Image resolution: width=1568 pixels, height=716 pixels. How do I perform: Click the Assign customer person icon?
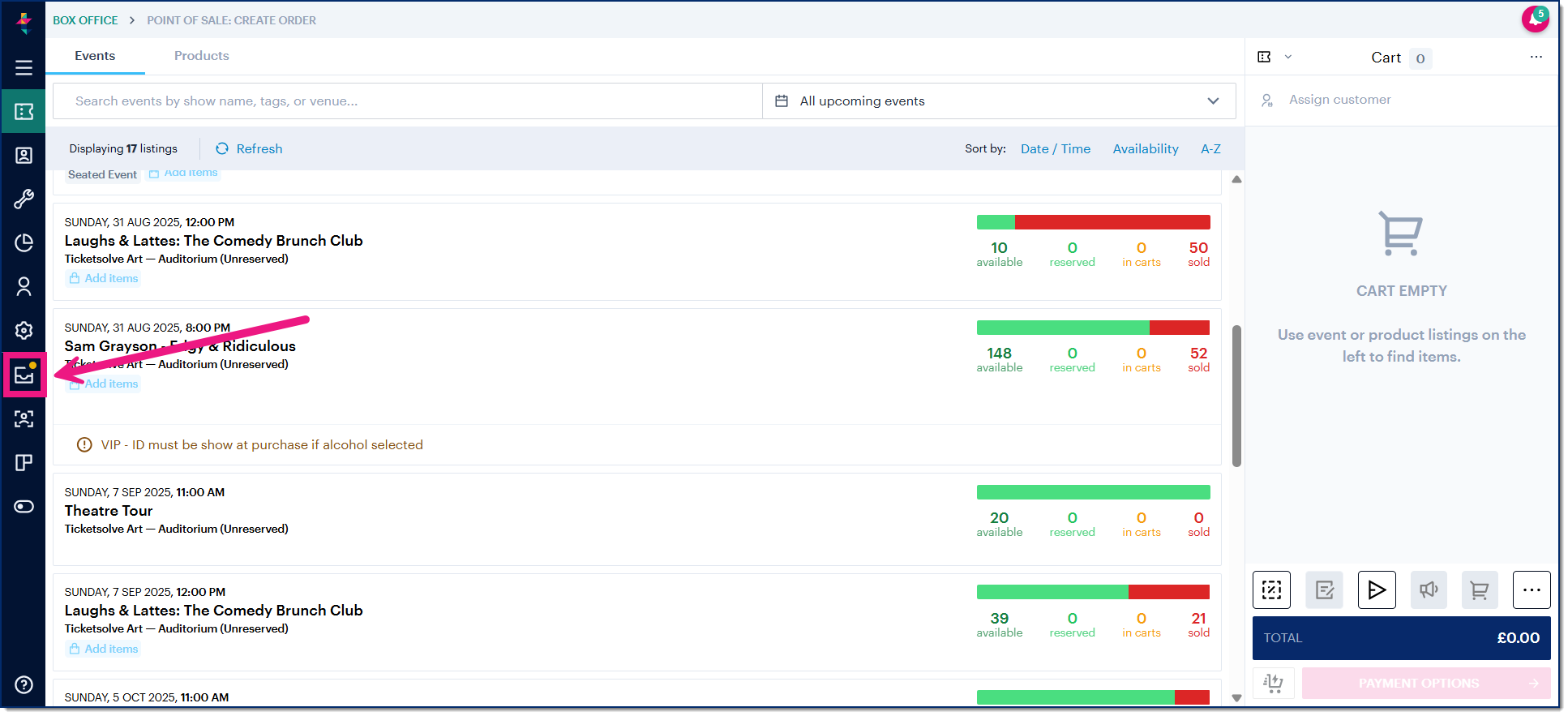point(1267,100)
